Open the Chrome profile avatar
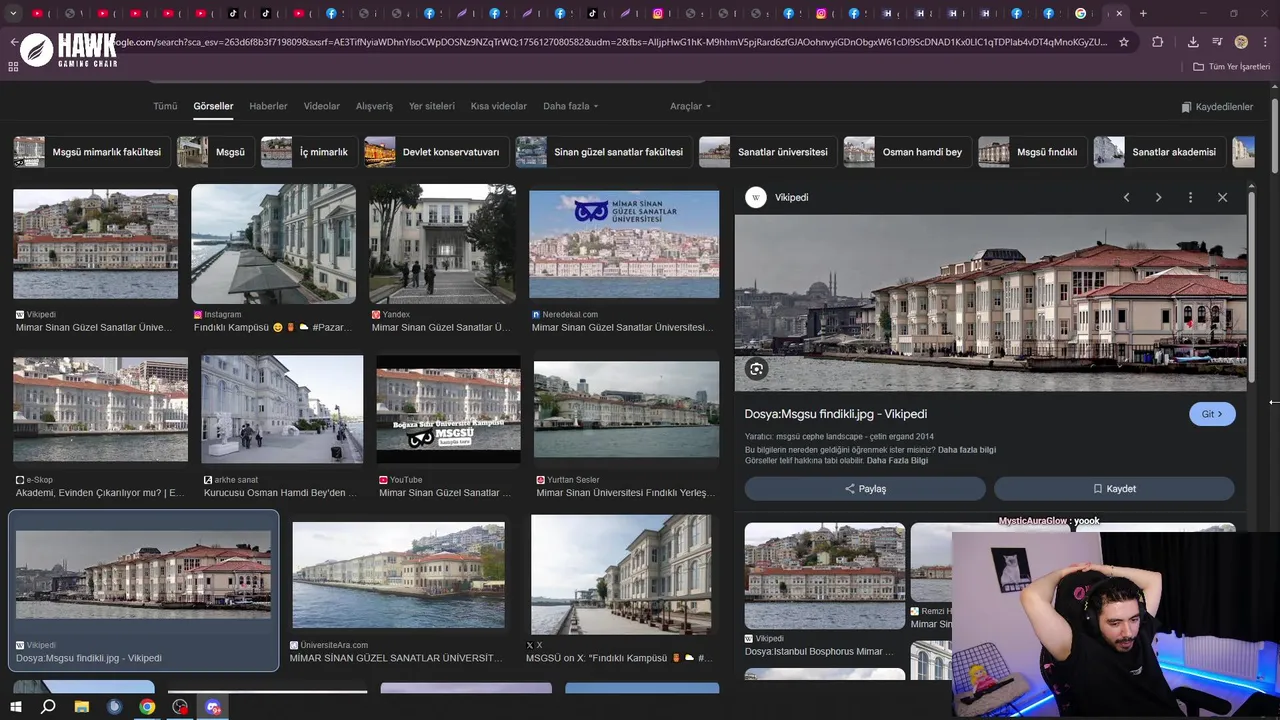The width and height of the screenshot is (1280, 720). tap(1241, 42)
